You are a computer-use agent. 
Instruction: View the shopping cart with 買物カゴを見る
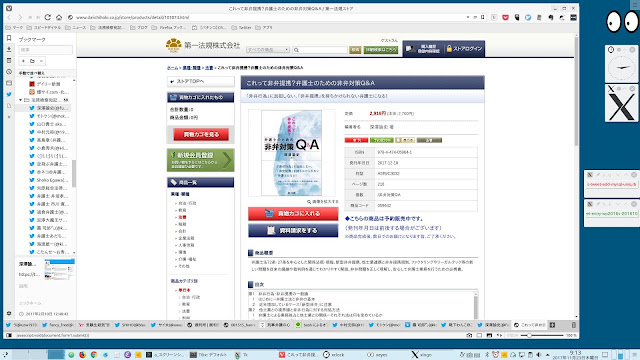tap(201, 134)
